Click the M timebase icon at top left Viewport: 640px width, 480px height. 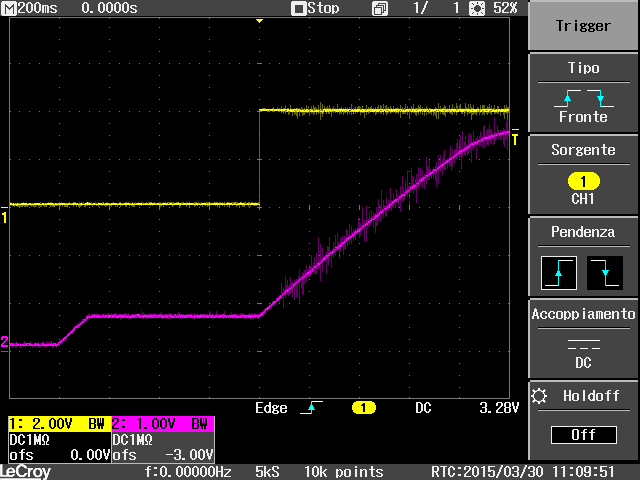click(x=9, y=8)
